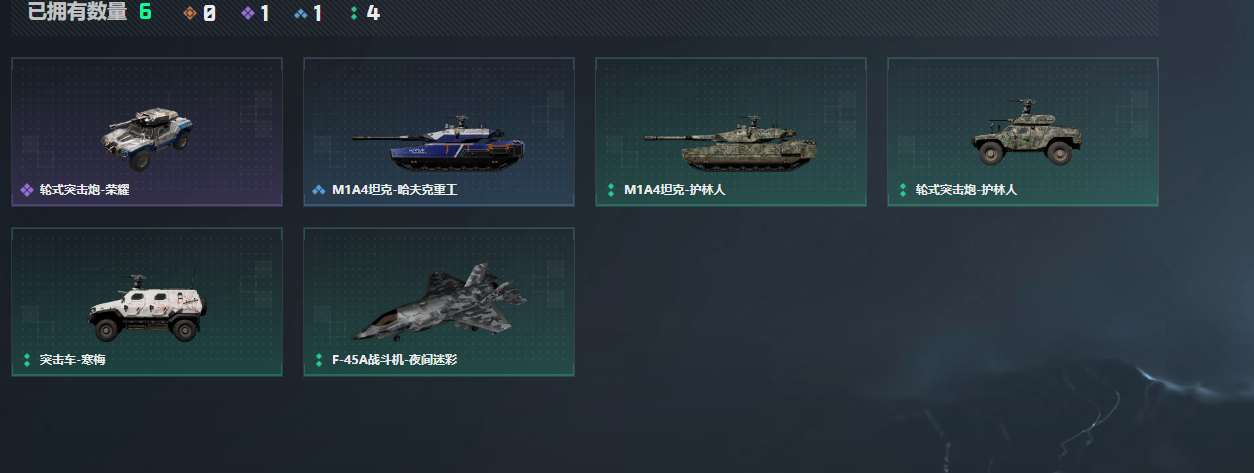
Task: Click purple rarity icon beside 轮式突击炮-荣耀
Action: point(26,189)
